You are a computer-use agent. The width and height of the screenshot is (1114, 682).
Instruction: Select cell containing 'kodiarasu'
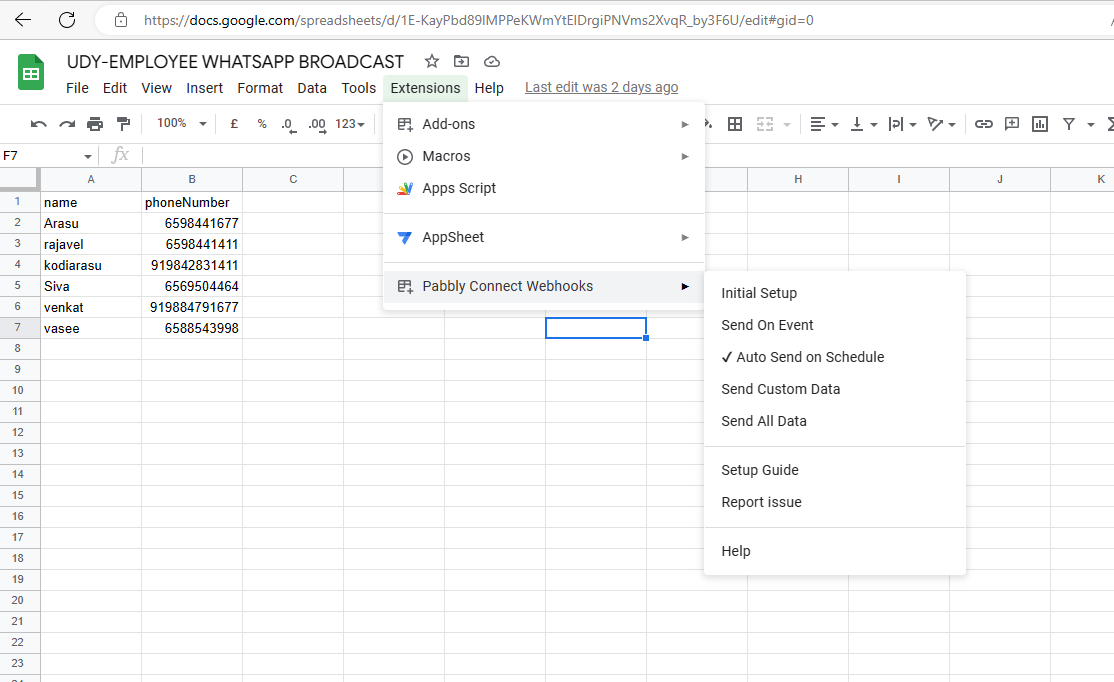tap(91, 266)
